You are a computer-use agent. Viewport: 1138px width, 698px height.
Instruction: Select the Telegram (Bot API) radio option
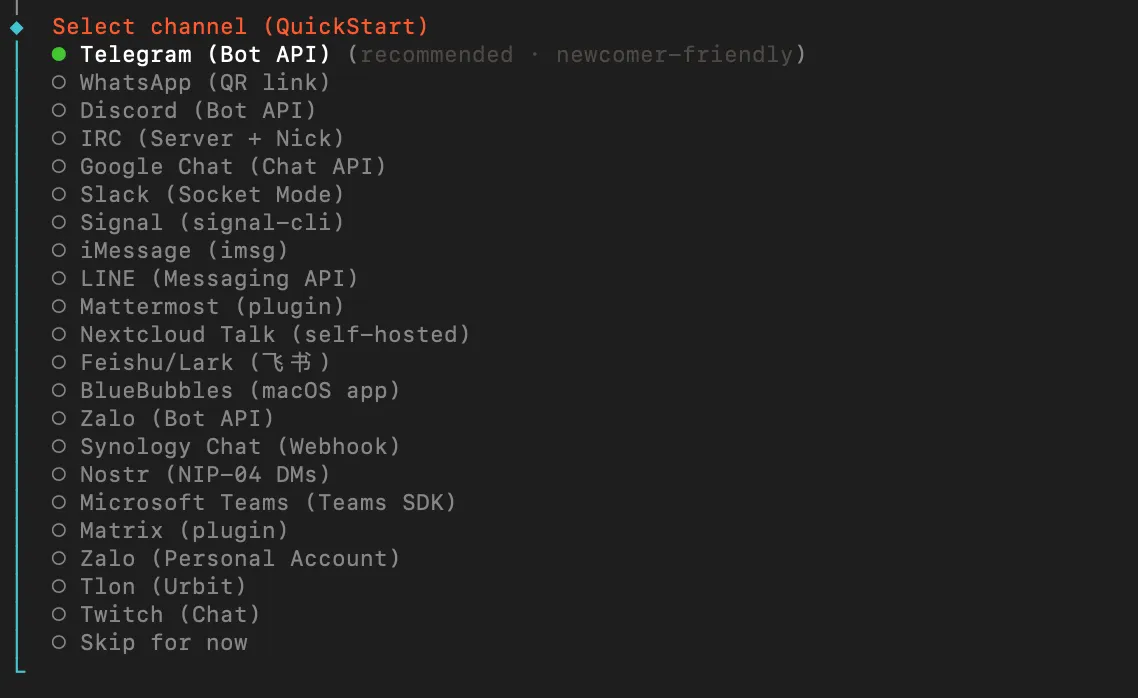tap(59, 54)
